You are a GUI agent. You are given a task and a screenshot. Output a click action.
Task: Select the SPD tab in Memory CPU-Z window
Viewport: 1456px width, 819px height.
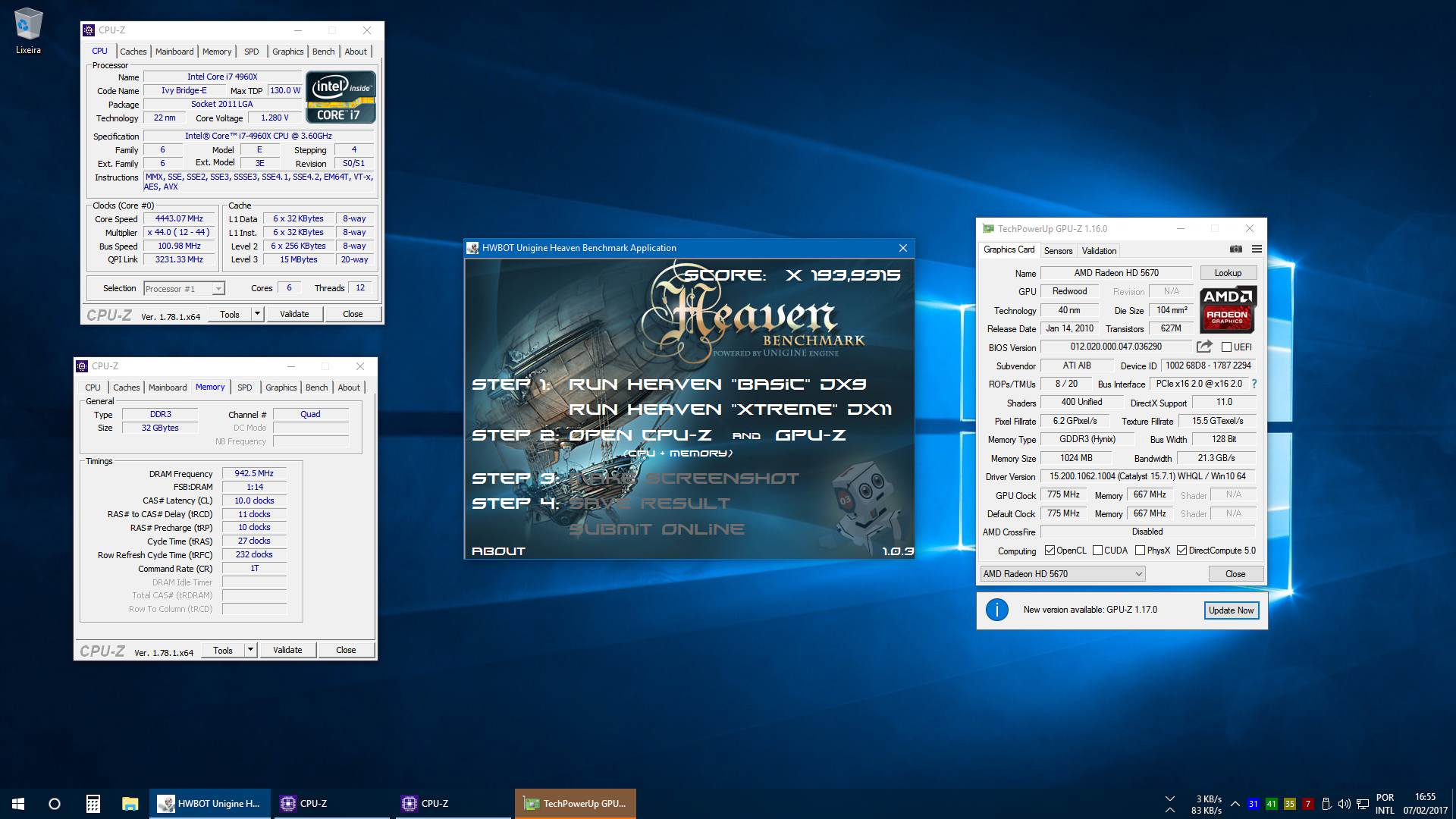pyautogui.click(x=244, y=388)
